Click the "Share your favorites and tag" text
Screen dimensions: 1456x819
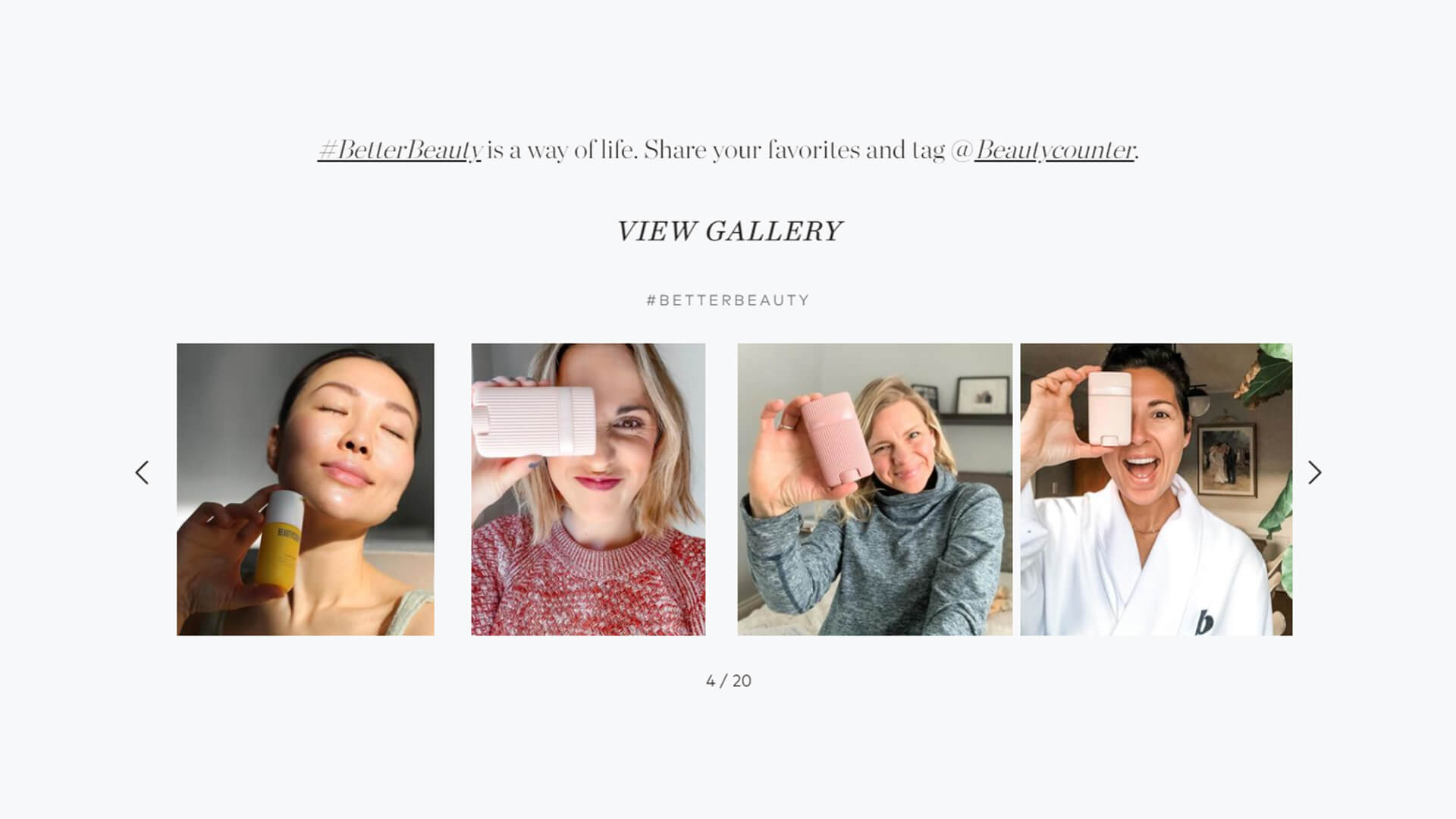pyautogui.click(x=794, y=150)
